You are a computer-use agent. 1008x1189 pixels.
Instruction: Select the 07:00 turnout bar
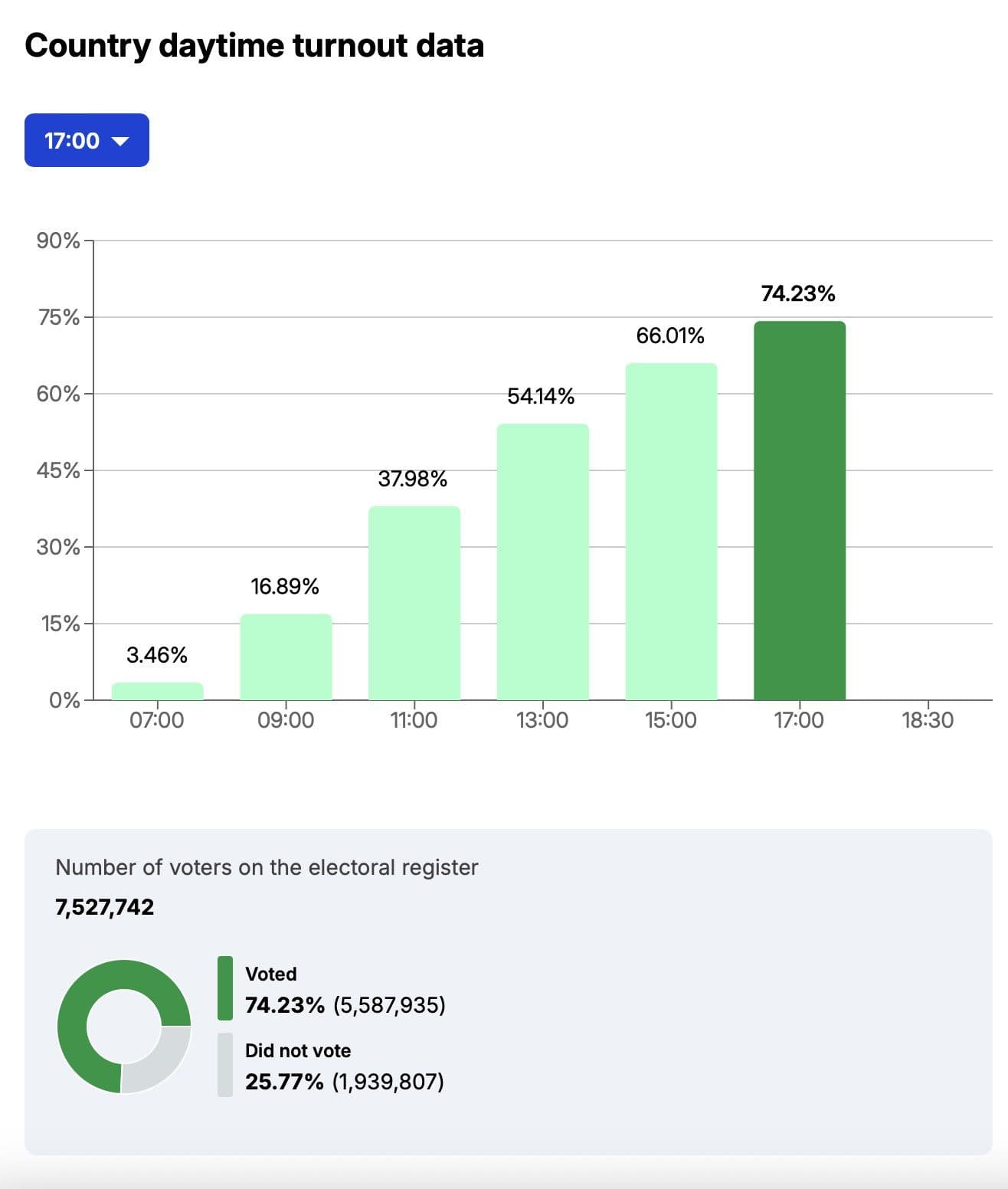(157, 691)
